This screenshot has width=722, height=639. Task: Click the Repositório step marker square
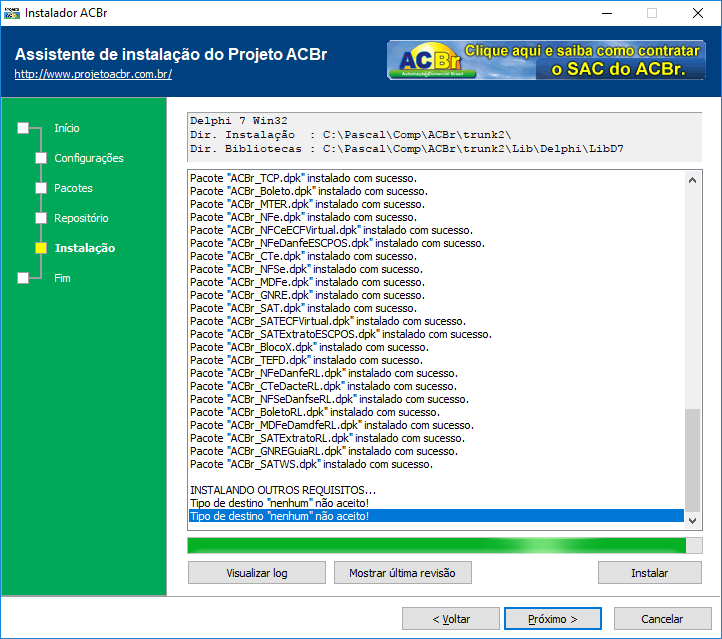pos(41,218)
